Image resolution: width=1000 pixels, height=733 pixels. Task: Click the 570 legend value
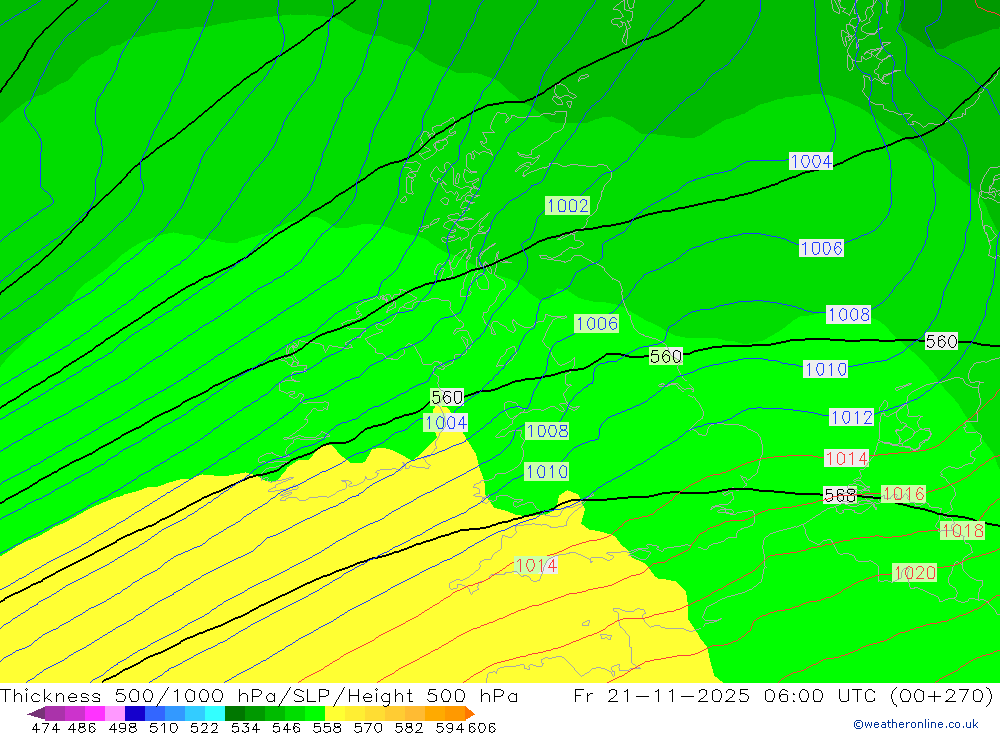coord(367,727)
